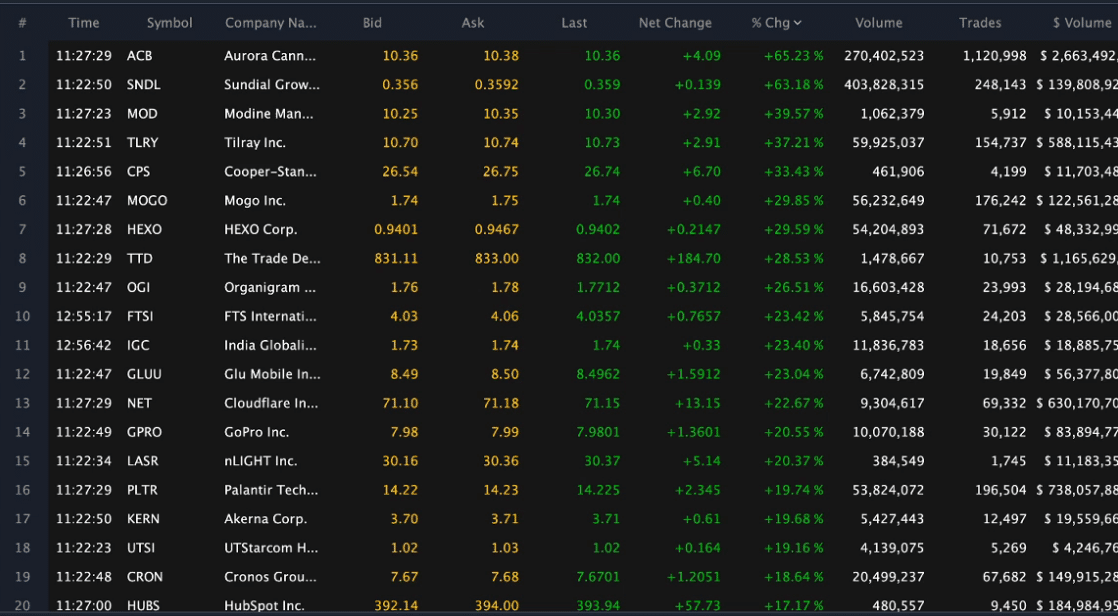Image resolution: width=1118 pixels, height=616 pixels.
Task: Select the UTStarcom H... company name
Action: click(271, 548)
